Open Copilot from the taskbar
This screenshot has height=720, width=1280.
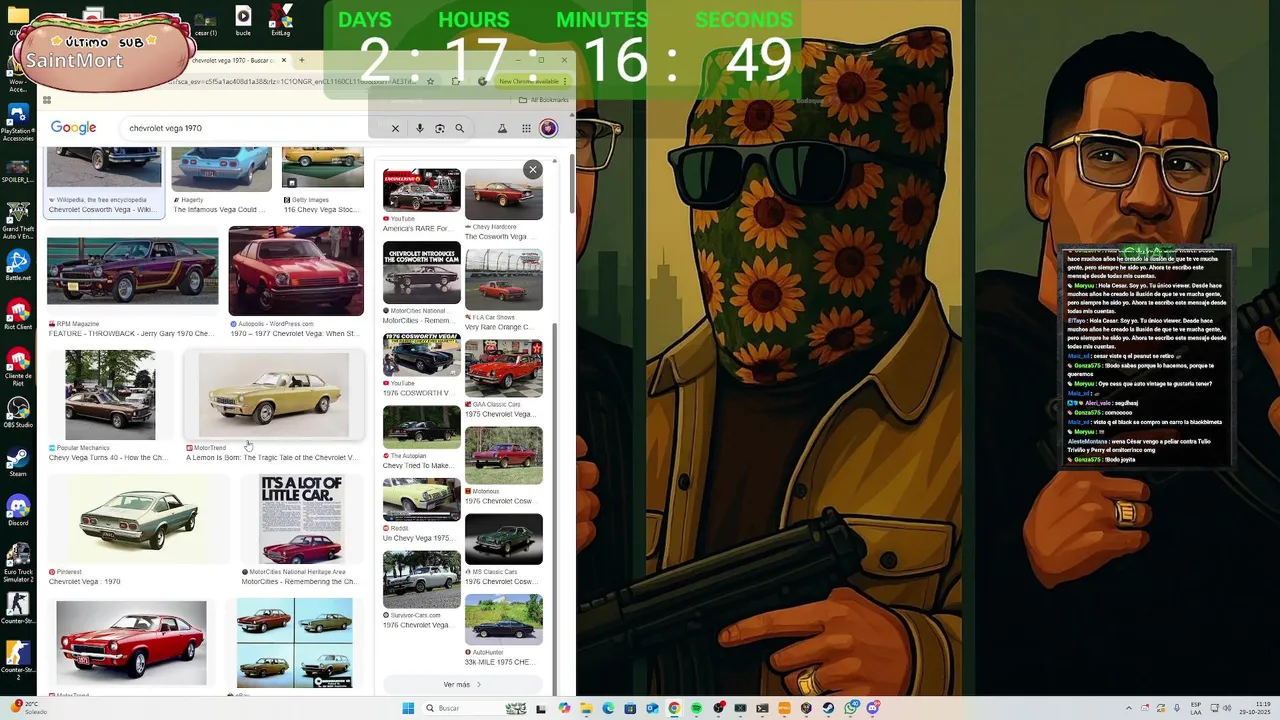[564, 708]
